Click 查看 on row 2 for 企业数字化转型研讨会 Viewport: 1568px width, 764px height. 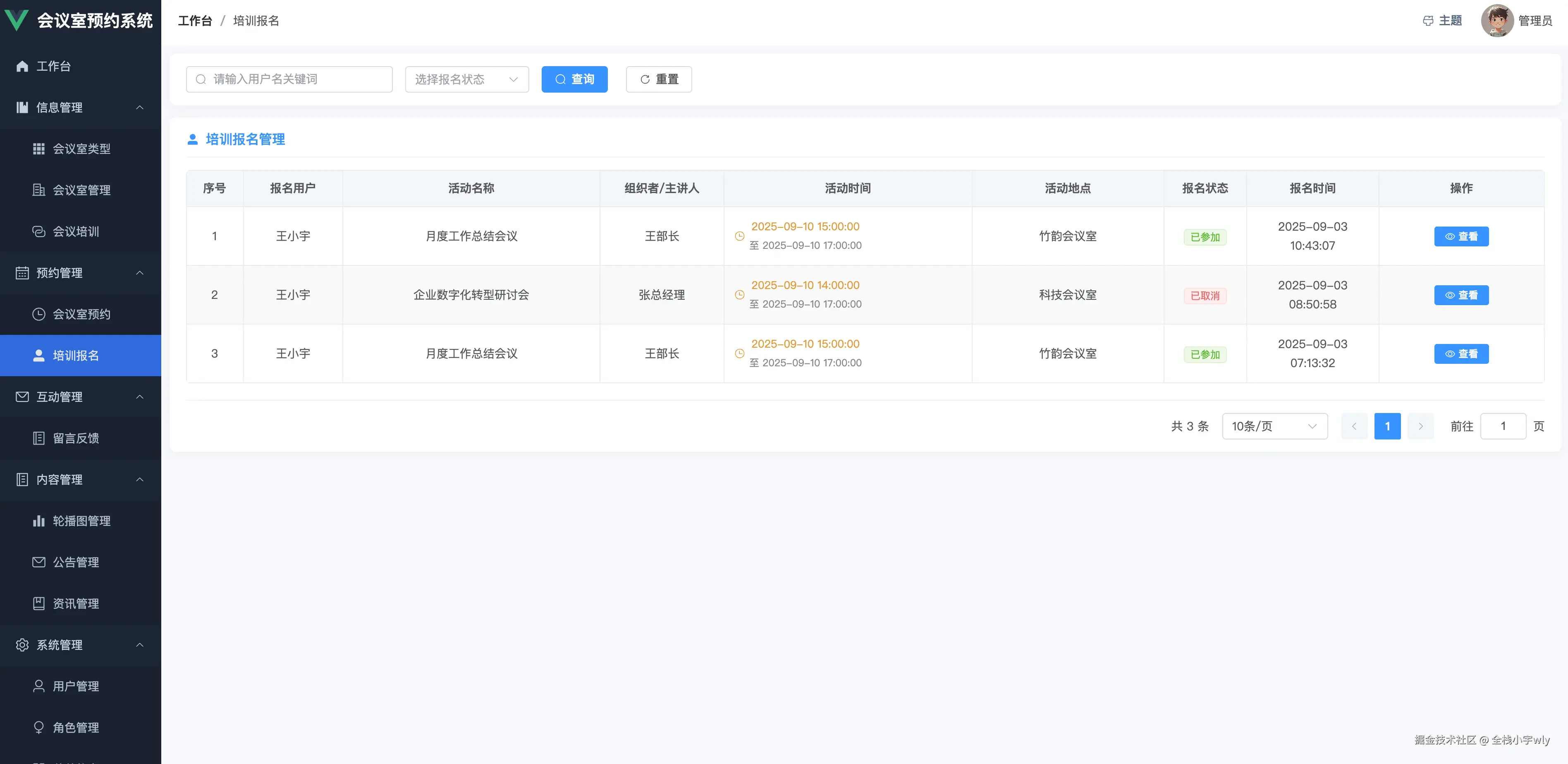pyautogui.click(x=1461, y=295)
